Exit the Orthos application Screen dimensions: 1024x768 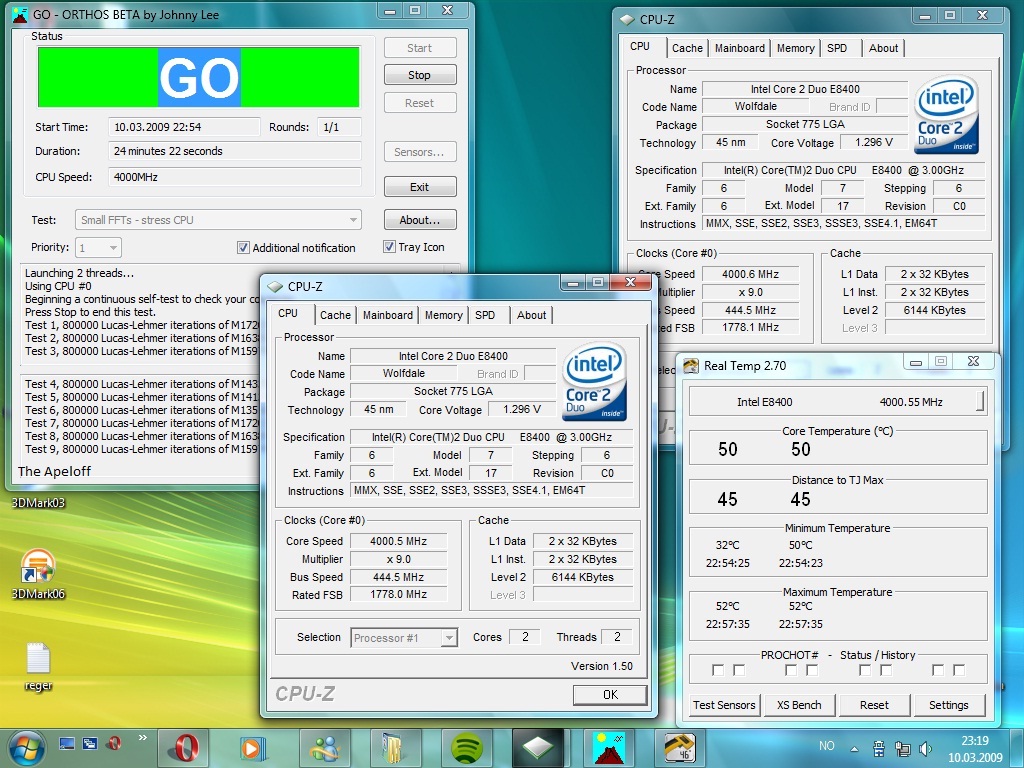(419, 187)
